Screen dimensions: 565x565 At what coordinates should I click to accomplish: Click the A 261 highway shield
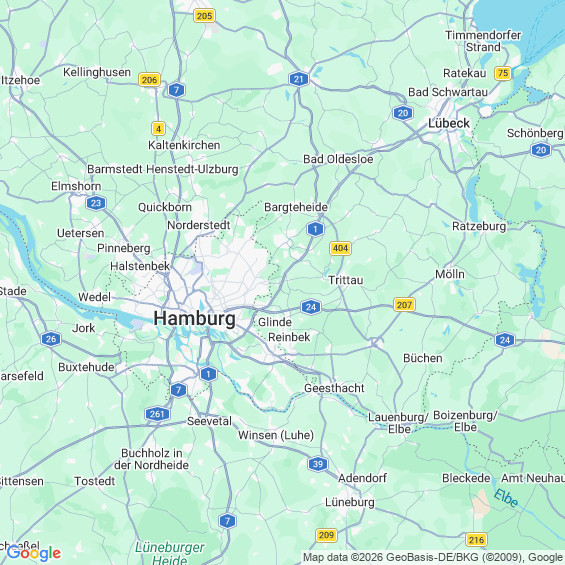pos(157,414)
